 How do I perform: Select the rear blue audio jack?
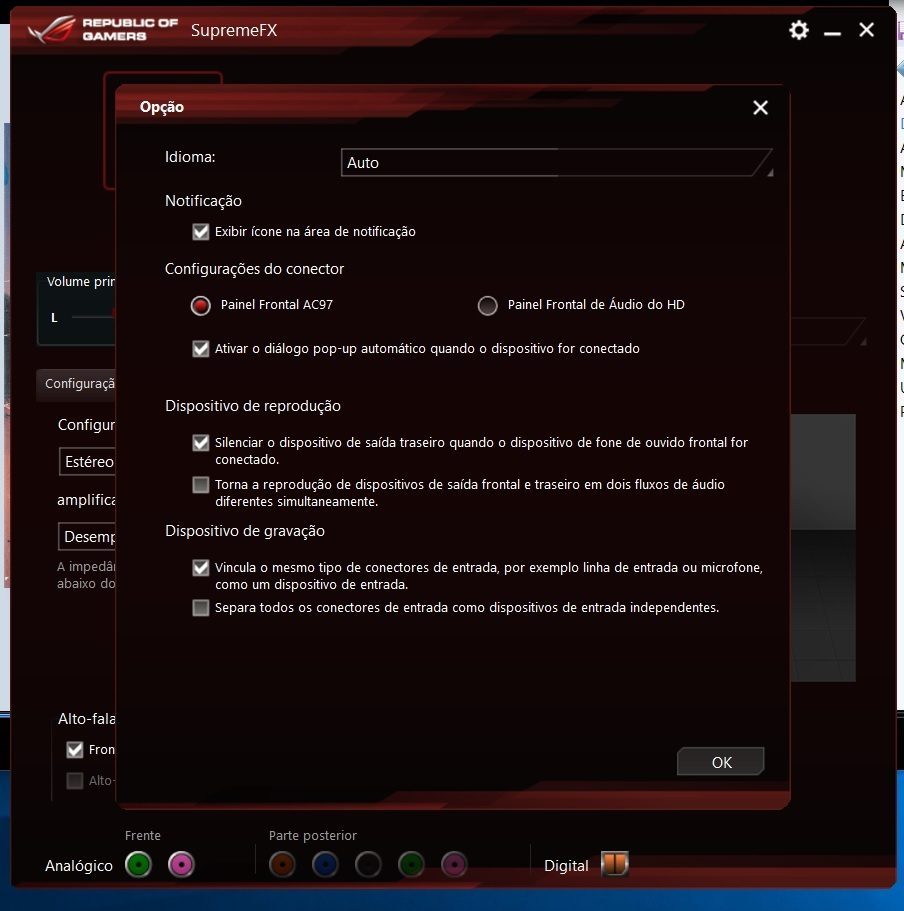pyautogui.click(x=325, y=864)
